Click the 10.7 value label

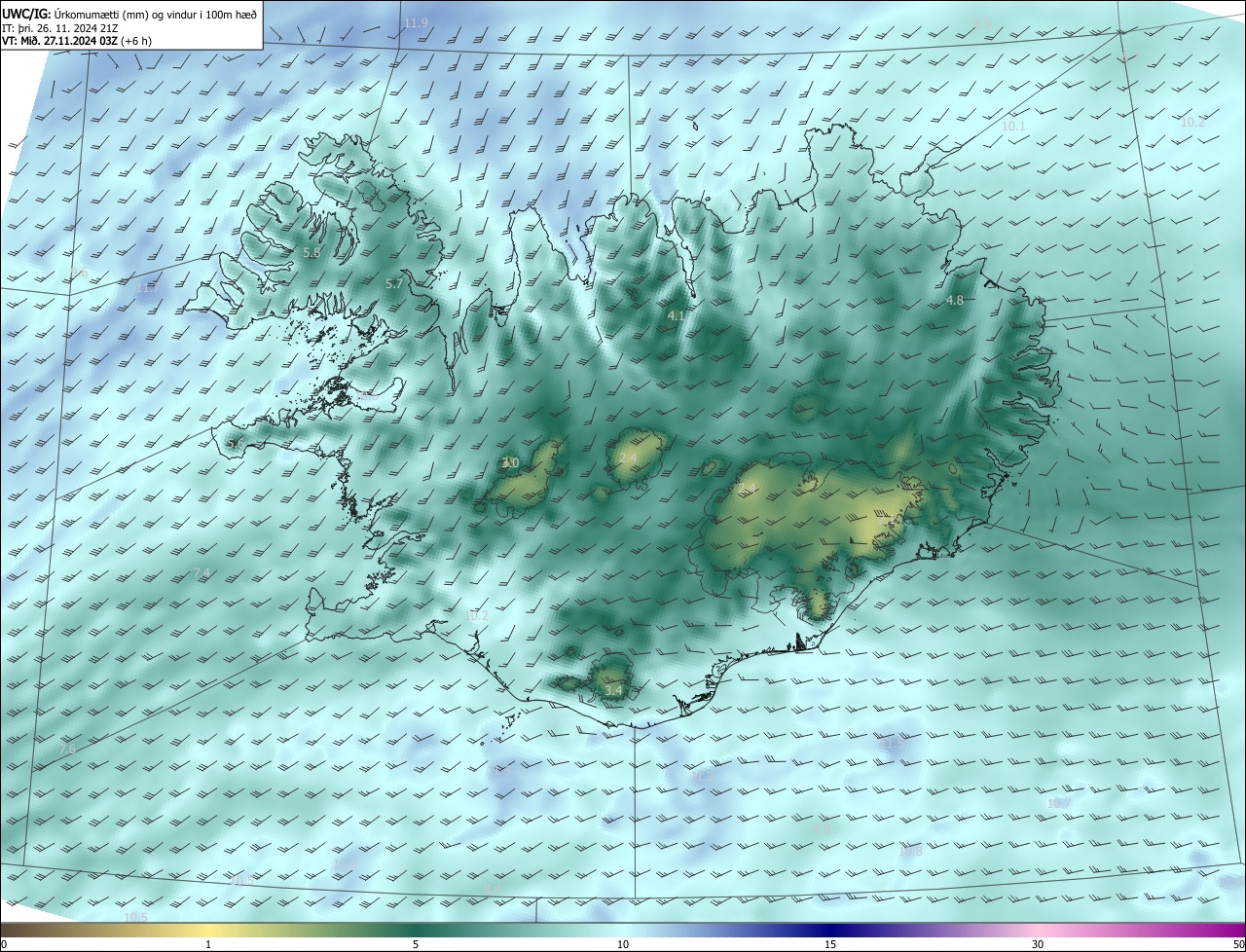click(1058, 803)
